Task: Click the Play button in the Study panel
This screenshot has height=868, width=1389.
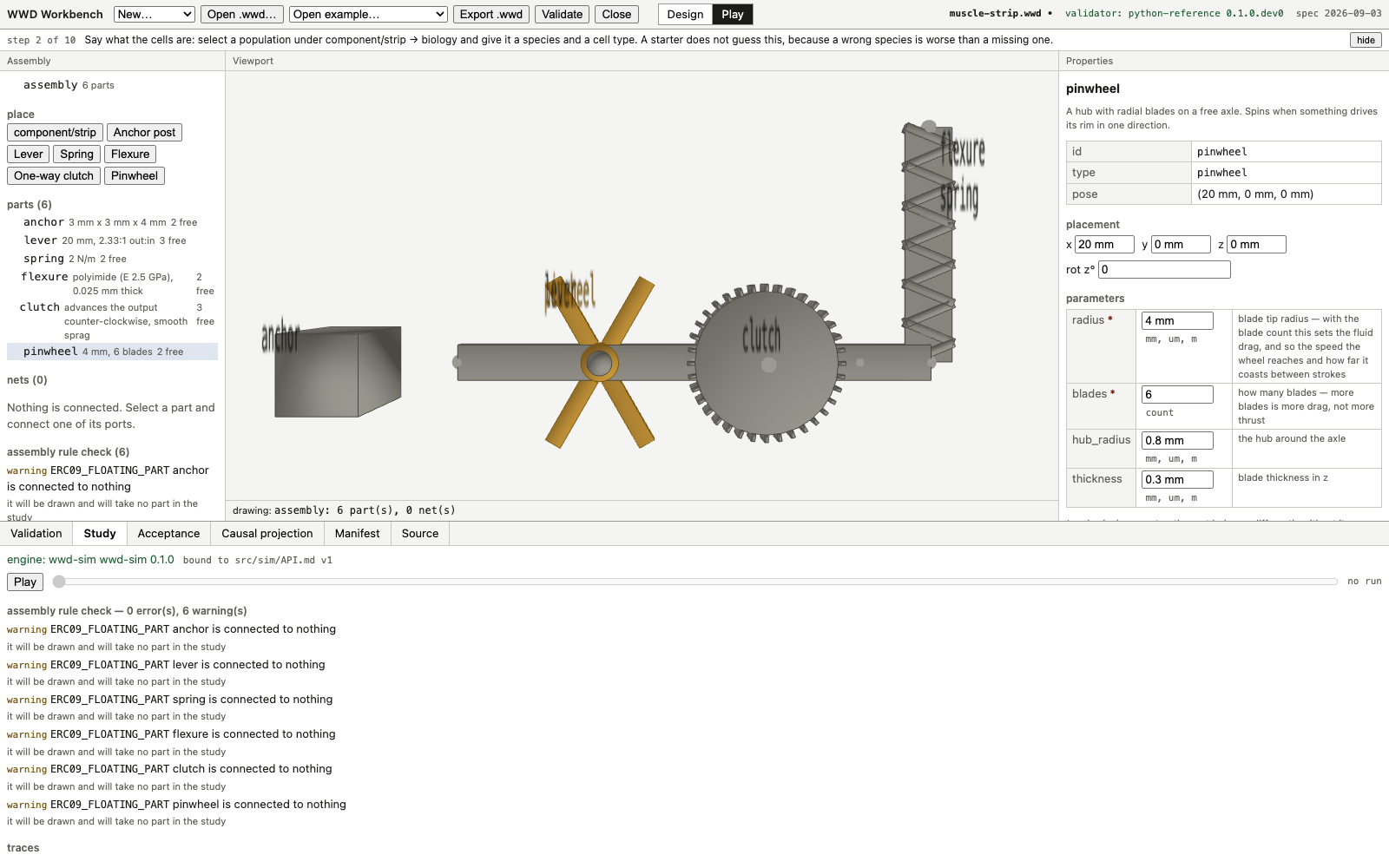Action: [x=25, y=582]
